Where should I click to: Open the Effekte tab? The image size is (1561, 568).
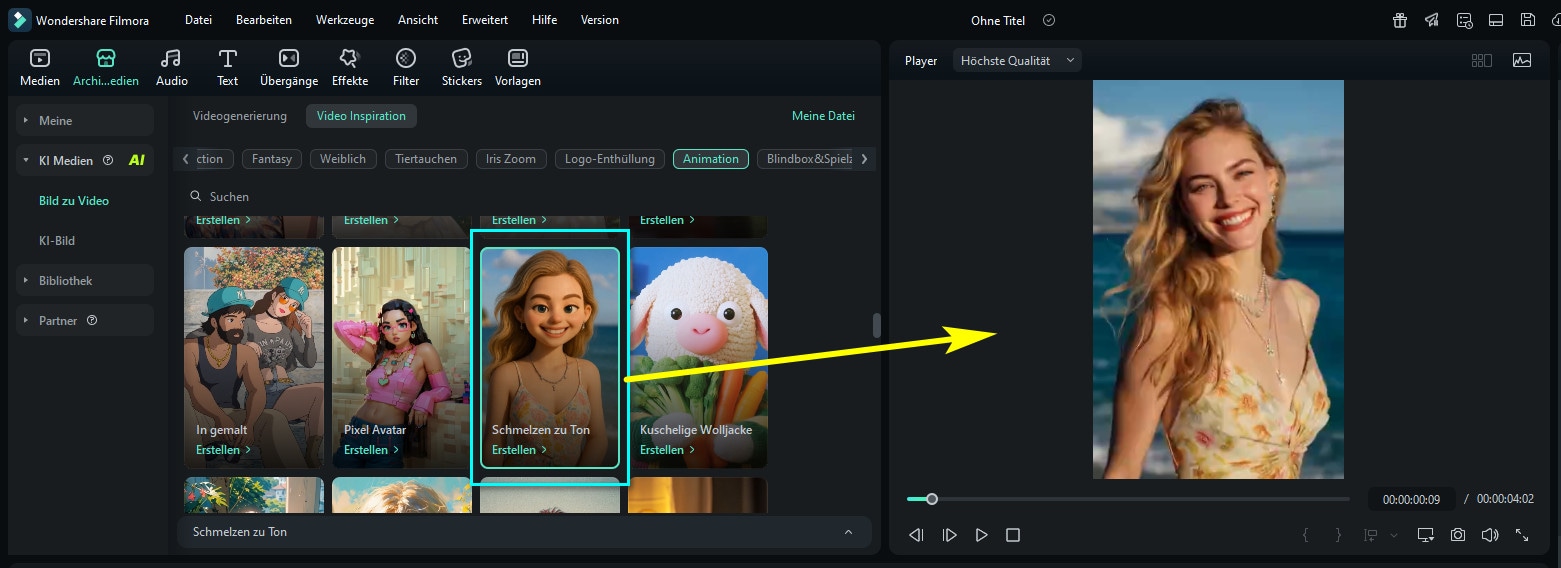tap(350, 68)
